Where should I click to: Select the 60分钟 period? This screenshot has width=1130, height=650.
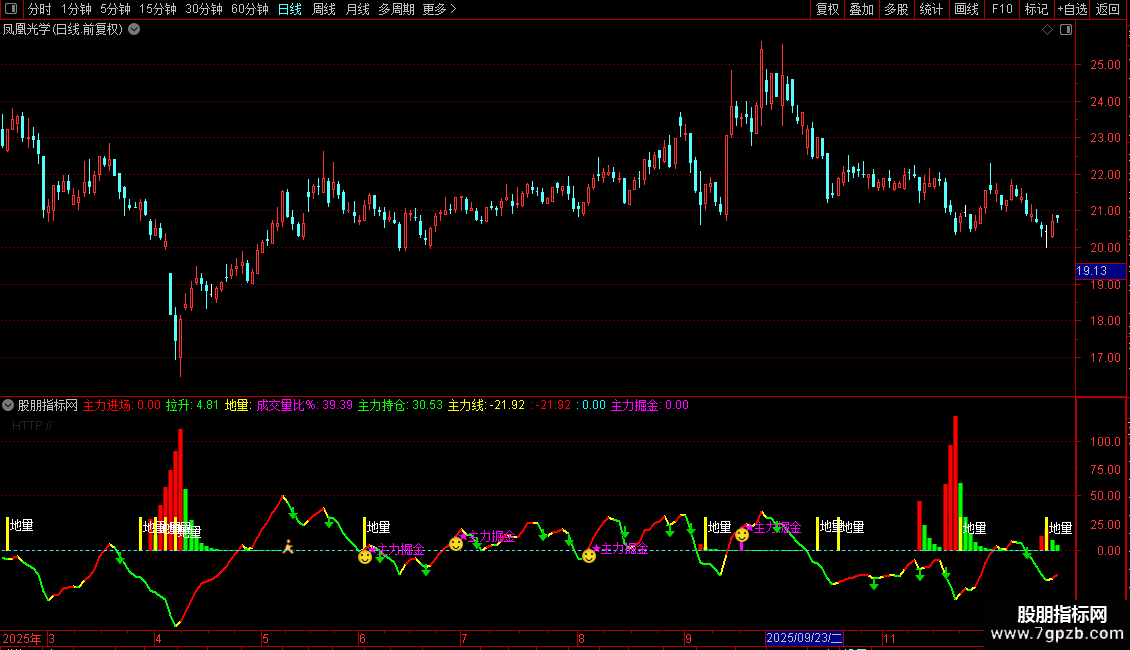249,9
